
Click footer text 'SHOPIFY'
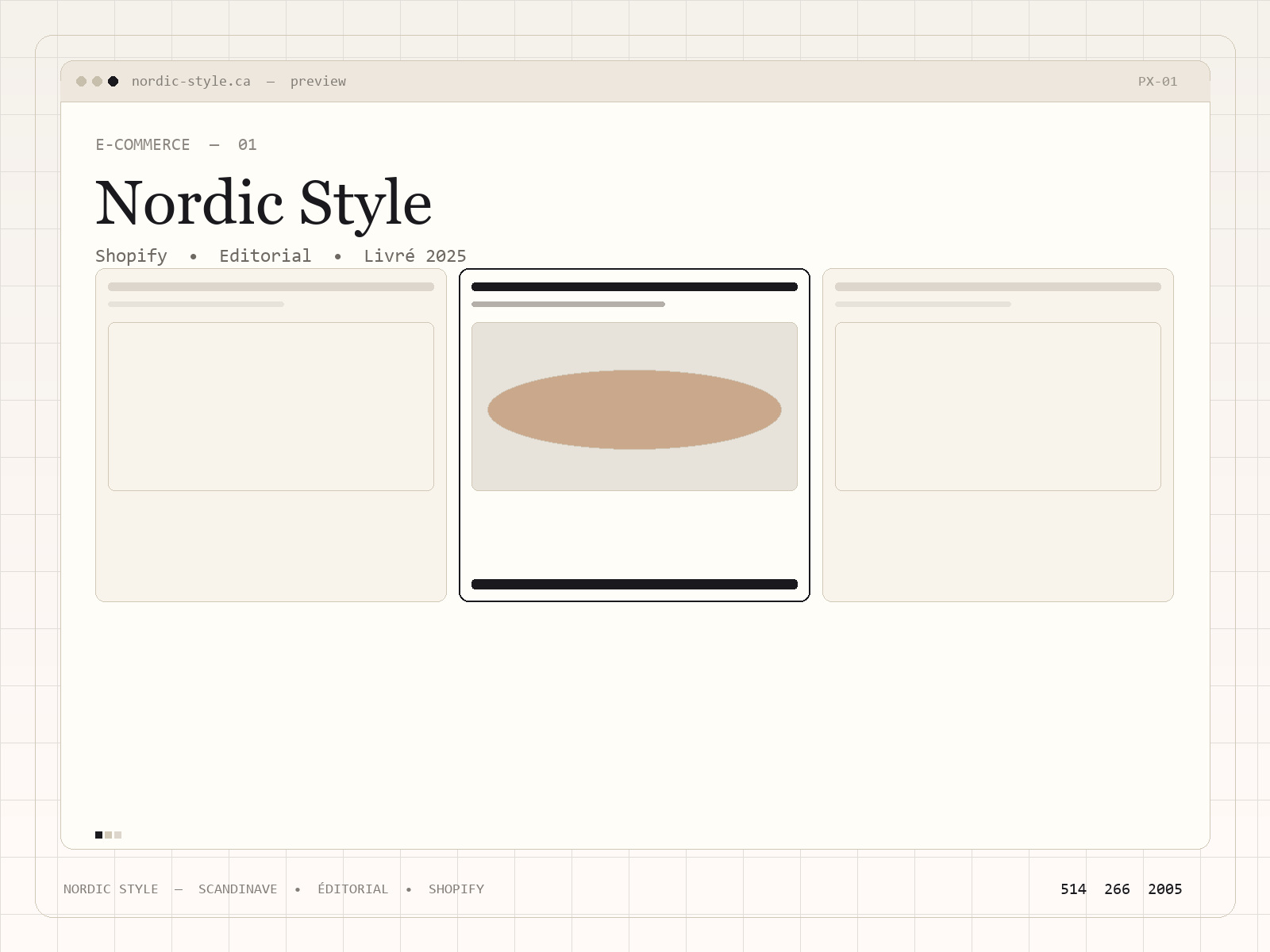456,889
